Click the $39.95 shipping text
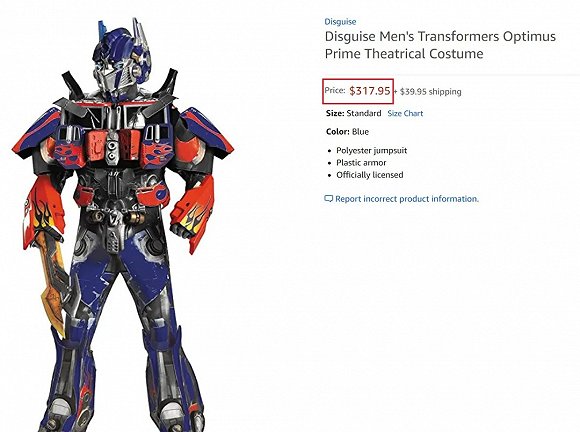 [431, 91]
